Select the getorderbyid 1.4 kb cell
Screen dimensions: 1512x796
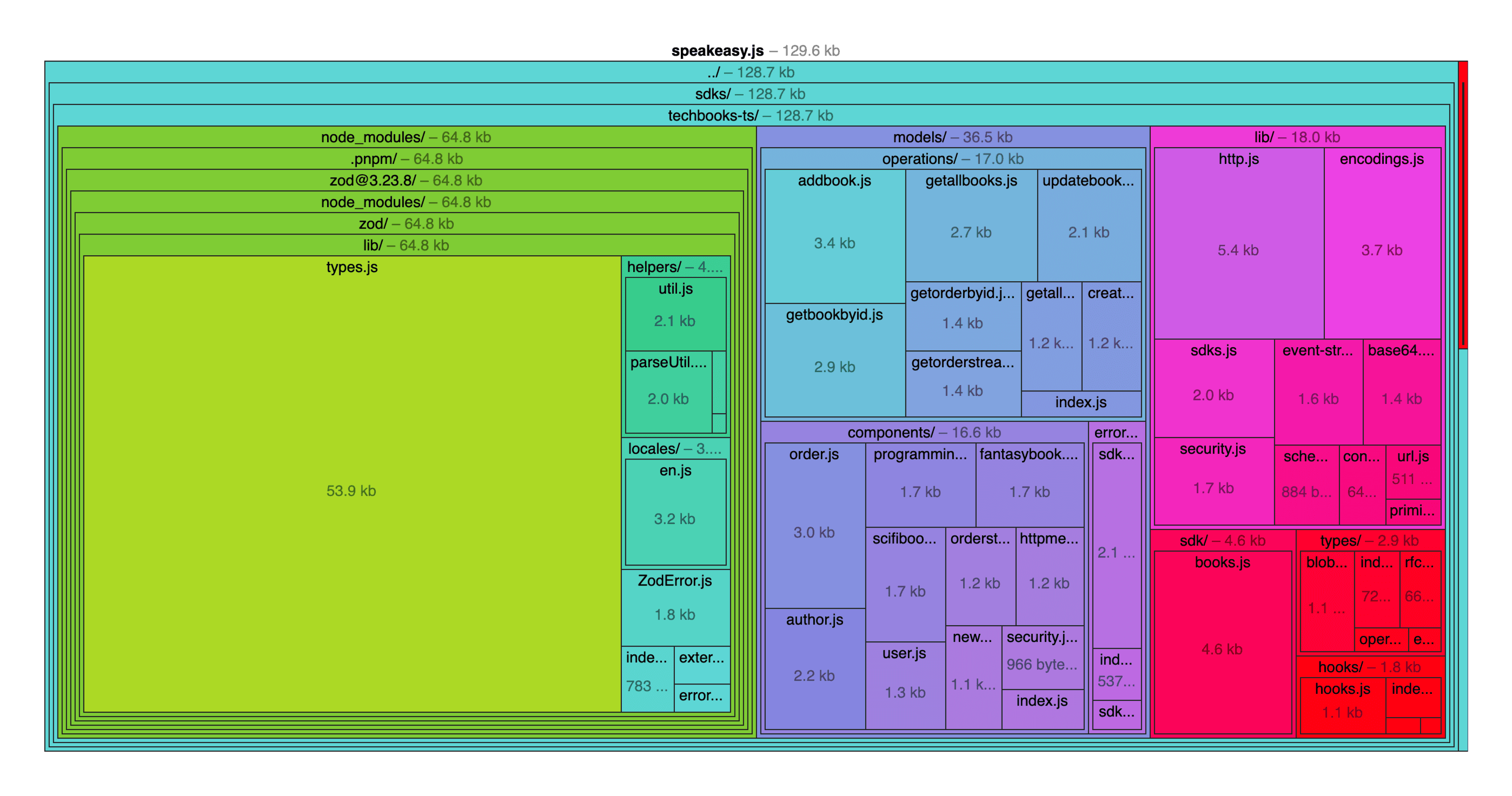click(963, 316)
